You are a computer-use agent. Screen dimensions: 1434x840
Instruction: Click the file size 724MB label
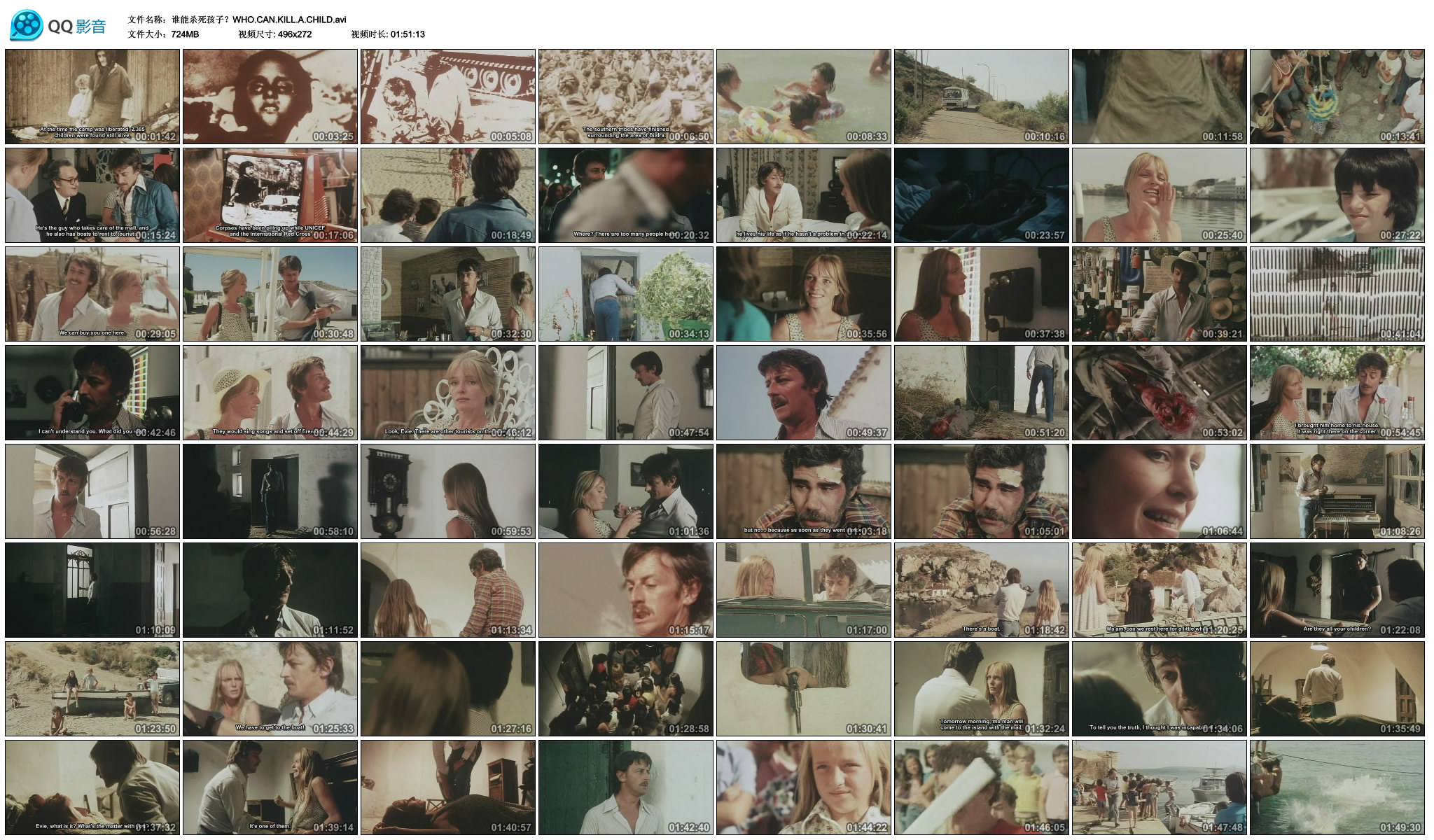pyautogui.click(x=185, y=34)
